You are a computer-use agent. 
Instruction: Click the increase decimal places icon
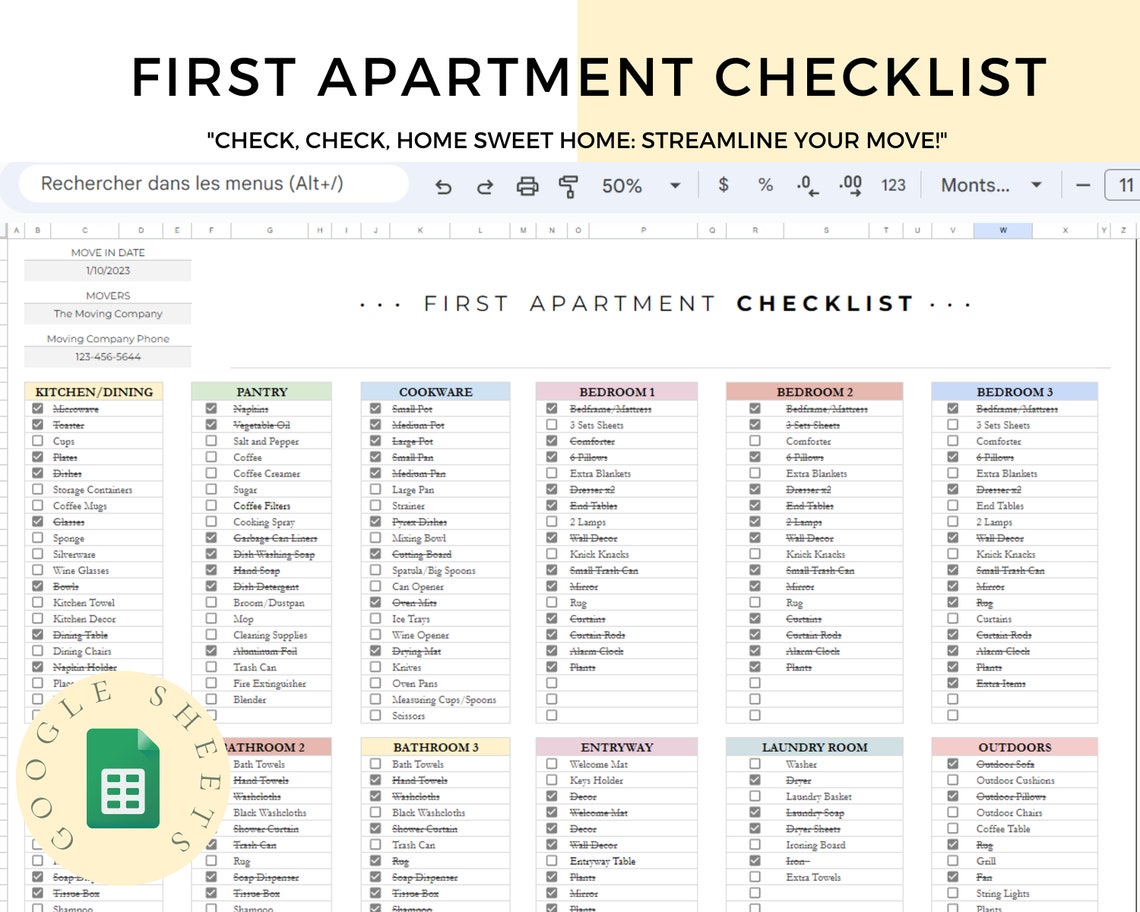(849, 185)
